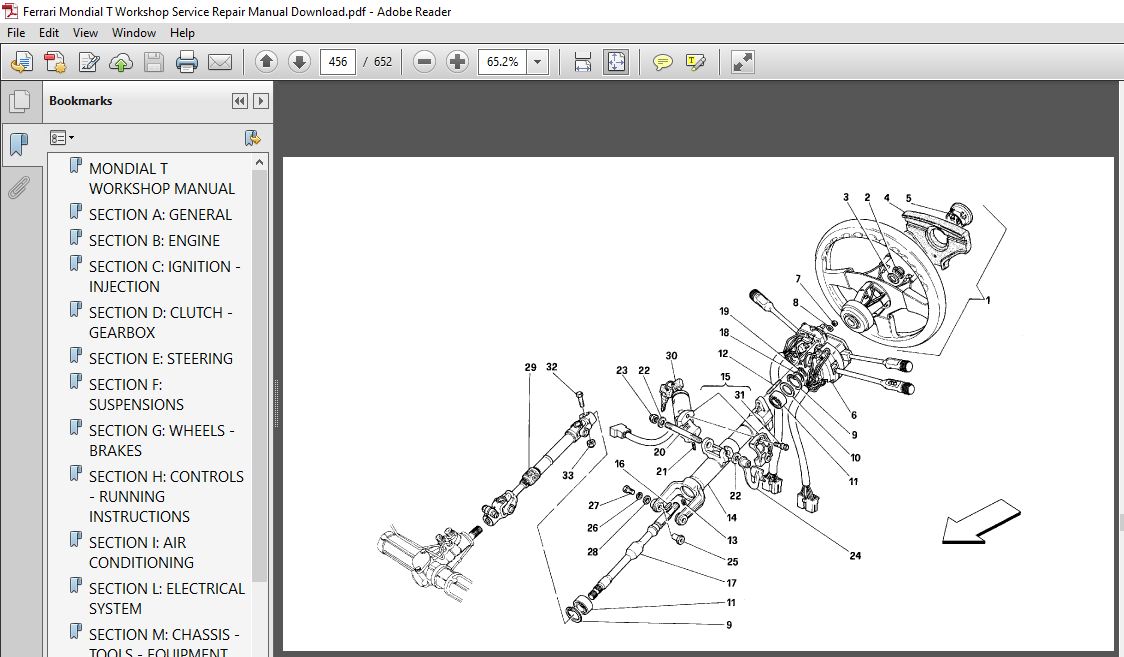Expand the Bookmarks pane with the single arrow

tap(261, 101)
